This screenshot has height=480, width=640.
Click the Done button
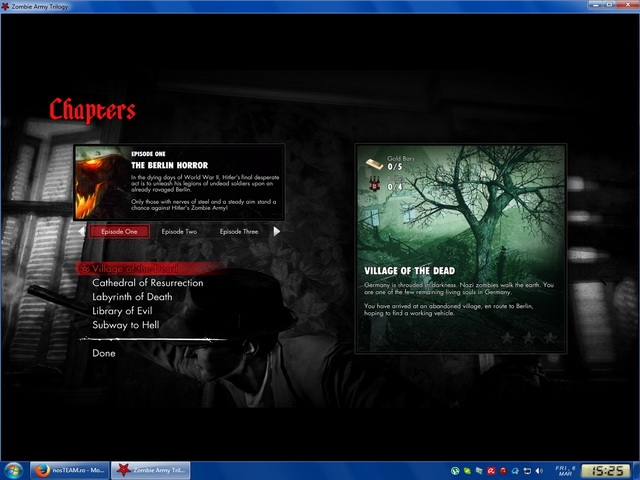104,353
